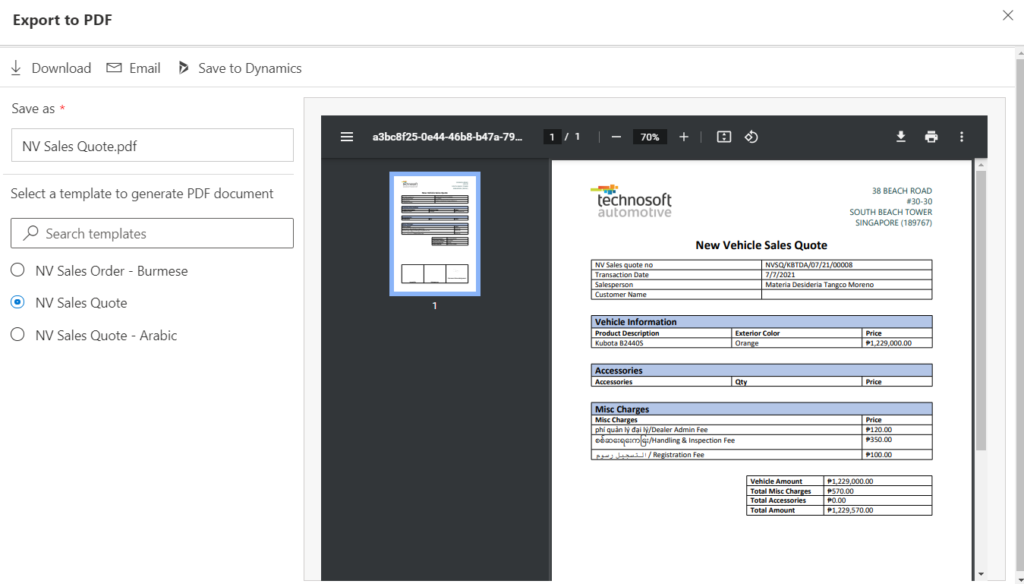Close the Export to PDF dialog
The image size is (1024, 584).
coord(1007,15)
